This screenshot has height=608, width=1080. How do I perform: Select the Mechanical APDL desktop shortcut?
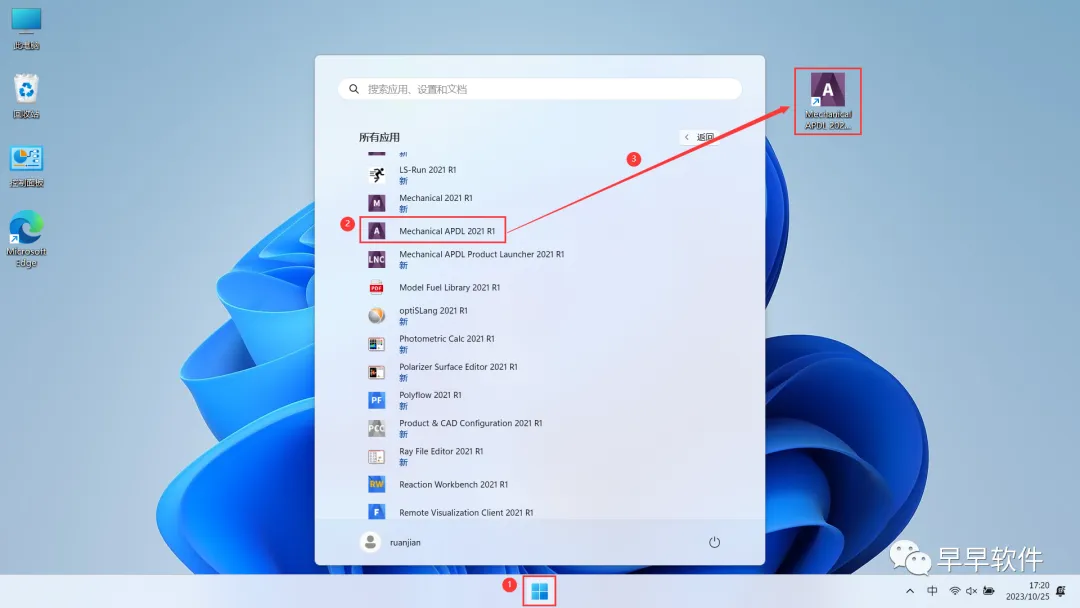(x=828, y=101)
